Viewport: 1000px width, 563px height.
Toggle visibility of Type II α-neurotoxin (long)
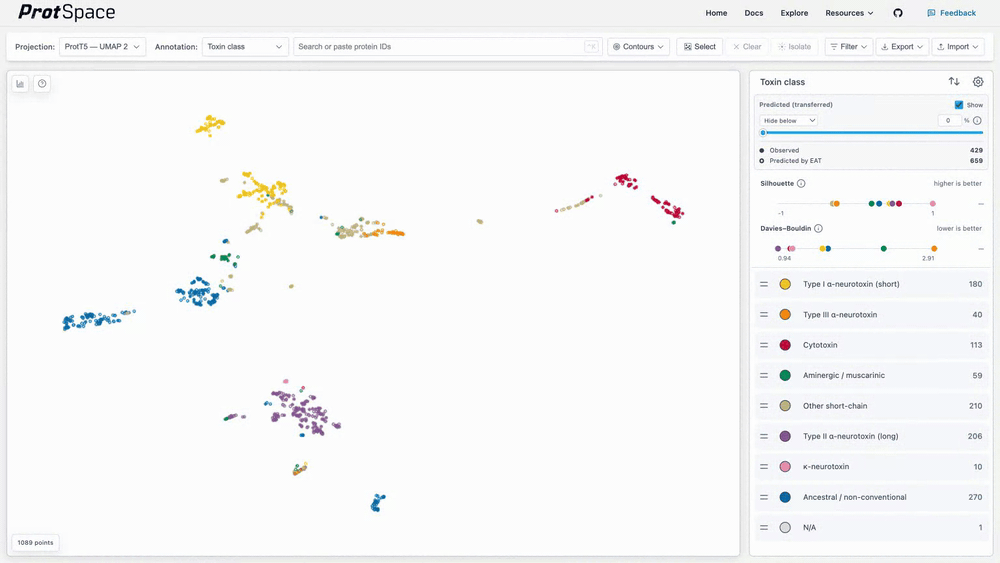(785, 436)
